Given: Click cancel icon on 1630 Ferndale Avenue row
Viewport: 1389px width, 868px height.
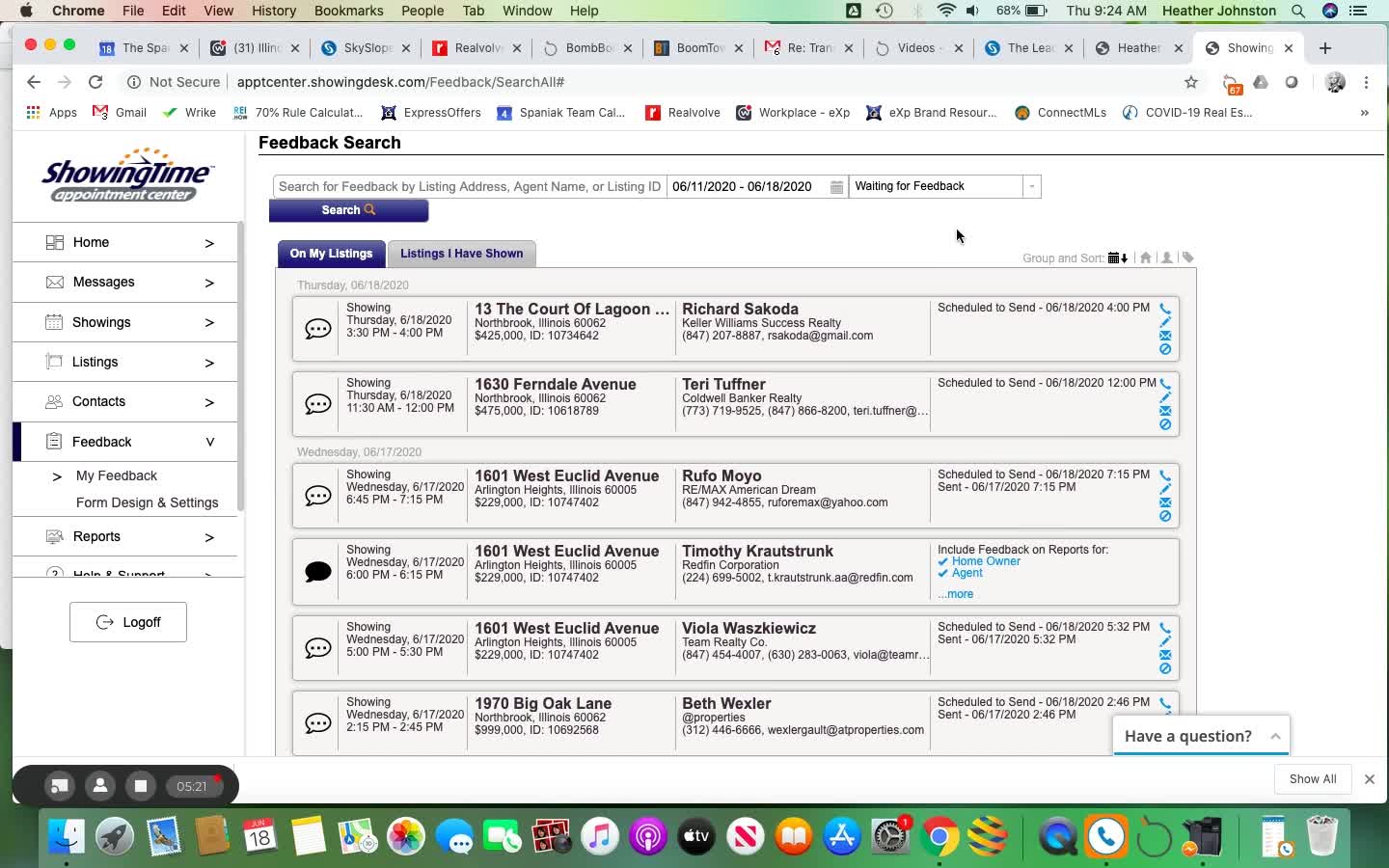Looking at the screenshot, I should pyautogui.click(x=1165, y=424).
